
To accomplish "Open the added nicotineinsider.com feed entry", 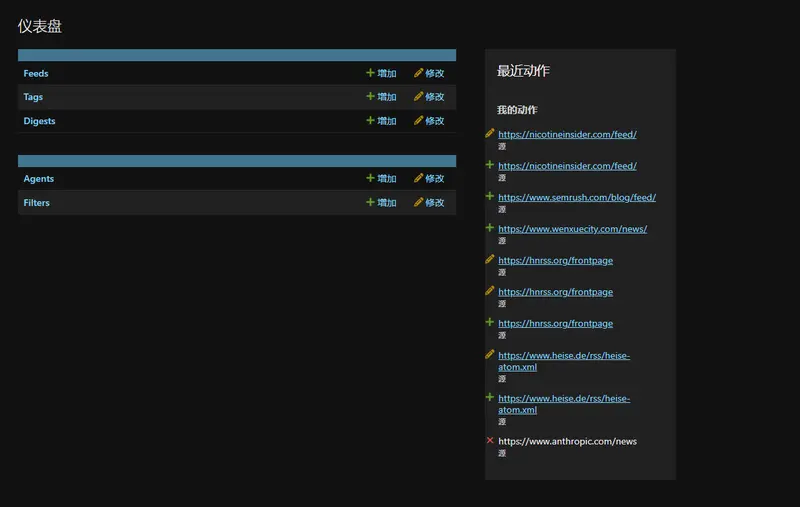I will [x=567, y=166].
